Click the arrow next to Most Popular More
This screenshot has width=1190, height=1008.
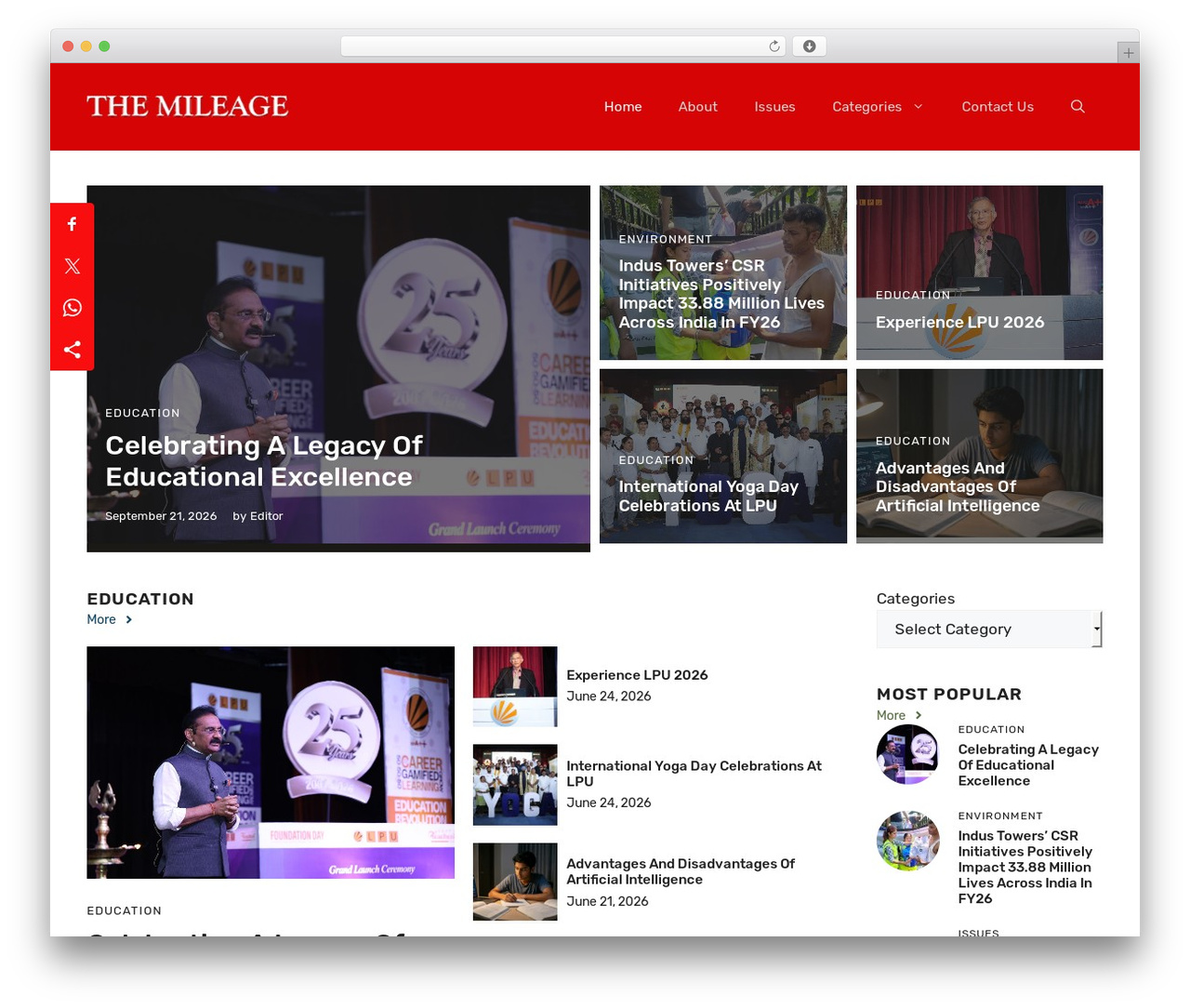click(918, 715)
